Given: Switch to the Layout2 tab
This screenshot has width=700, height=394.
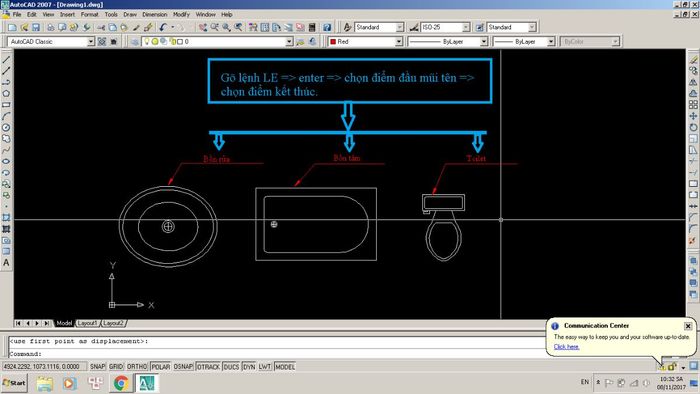Looking at the screenshot, I should click(x=113, y=323).
